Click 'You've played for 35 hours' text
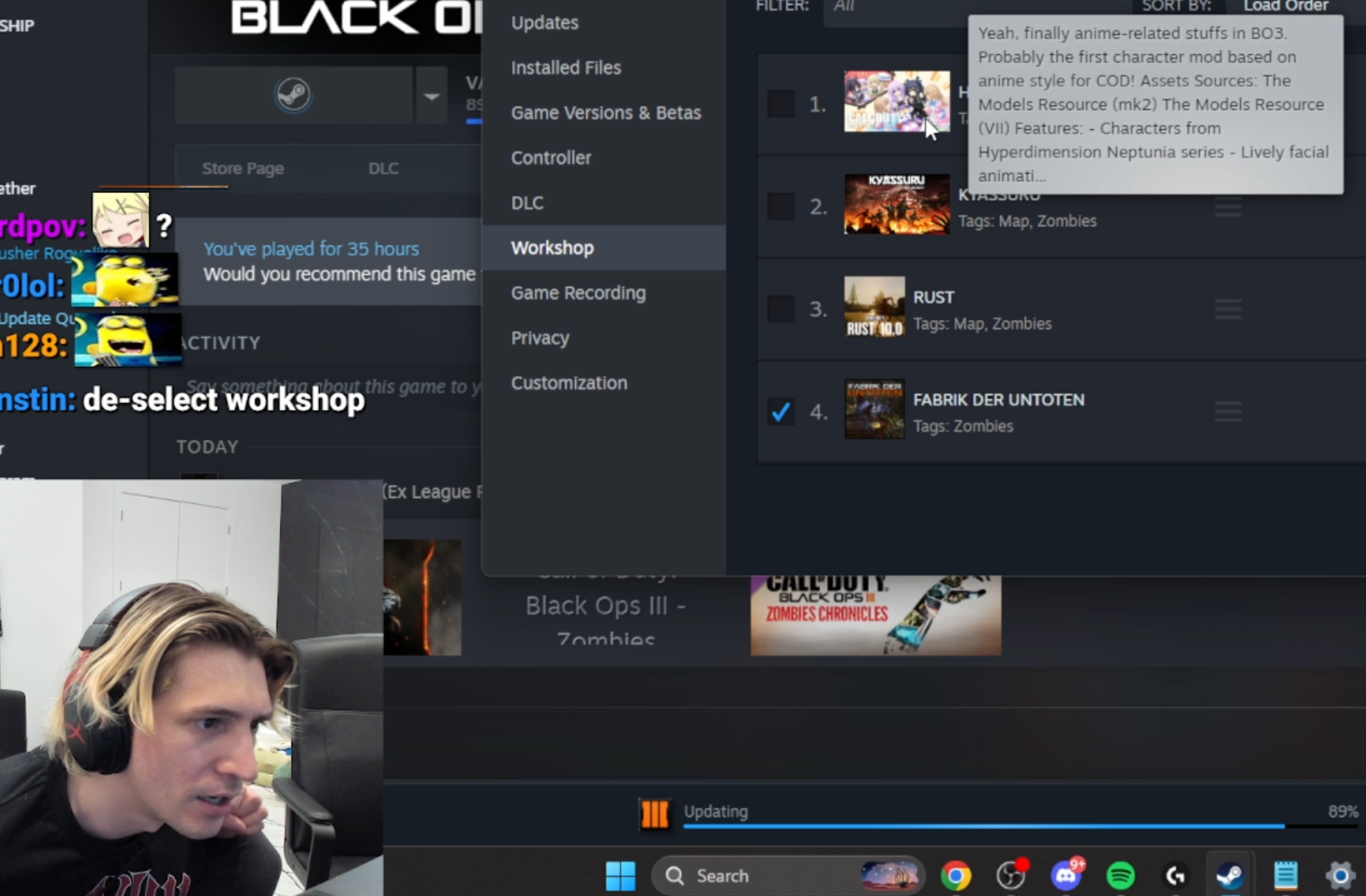The height and width of the screenshot is (896, 1366). click(x=311, y=249)
